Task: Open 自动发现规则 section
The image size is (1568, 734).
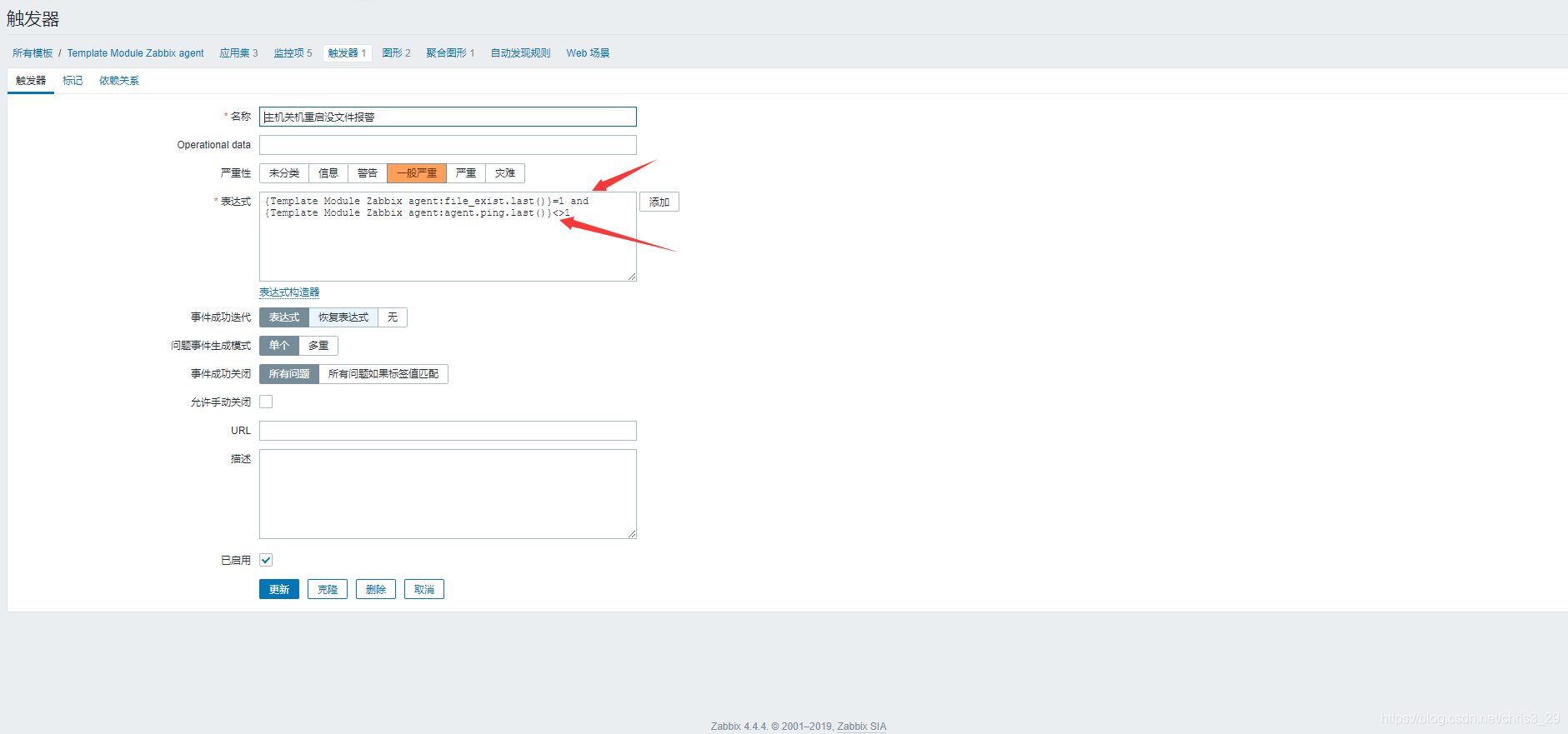Action: click(x=520, y=53)
